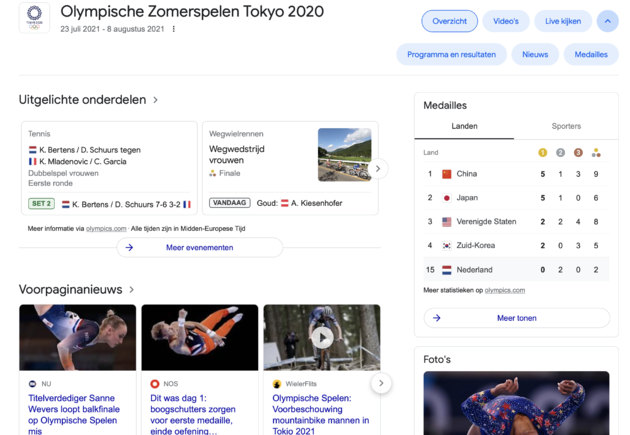
Task: Expand the Uitgelichte onderdelen section arrow
Action: click(155, 100)
